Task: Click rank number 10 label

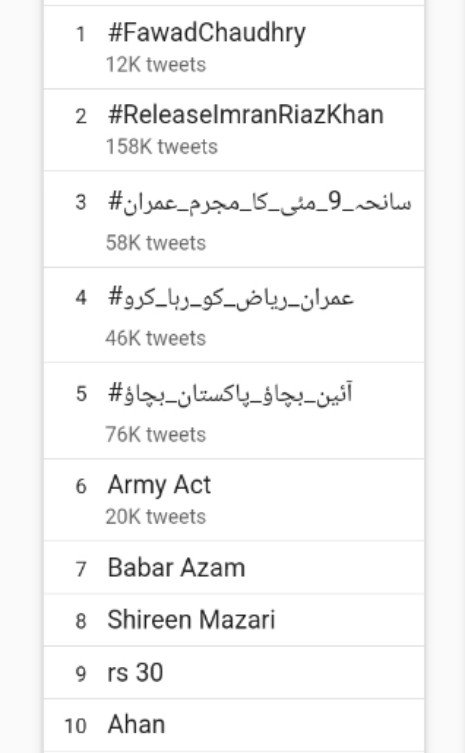Action: [x=75, y=726]
